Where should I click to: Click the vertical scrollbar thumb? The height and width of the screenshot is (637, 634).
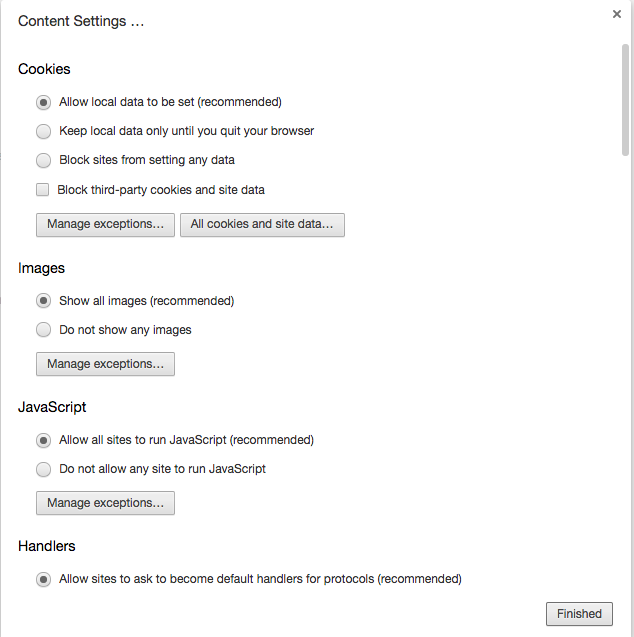(x=625, y=100)
